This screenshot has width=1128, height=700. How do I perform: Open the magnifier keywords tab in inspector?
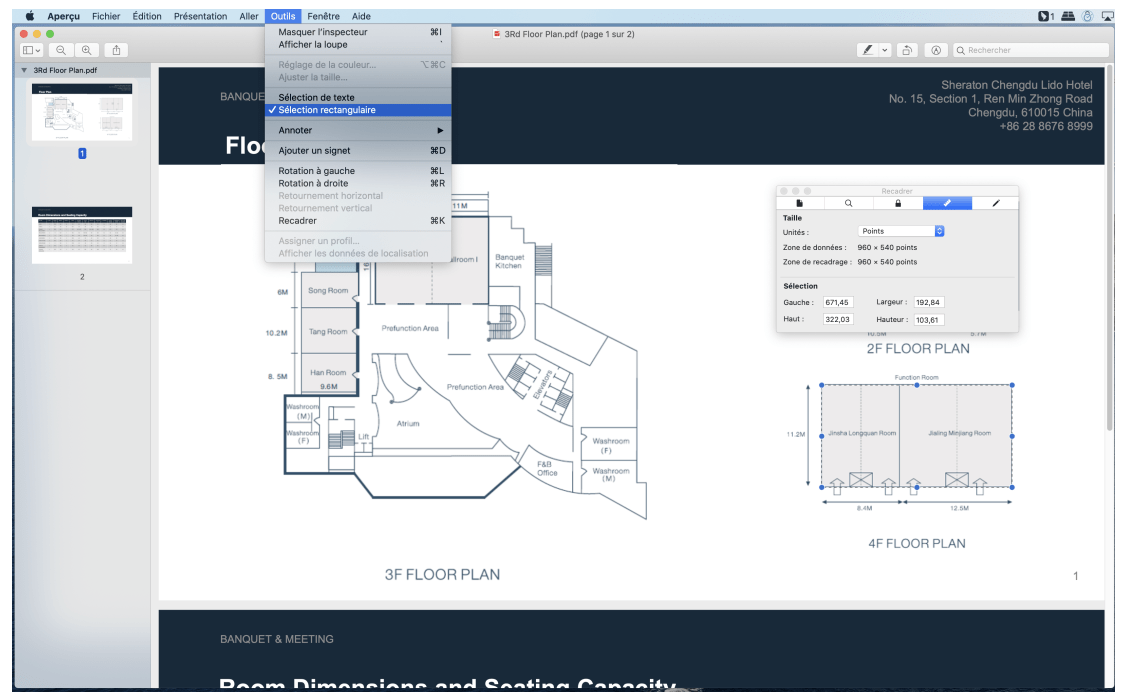coord(848,204)
